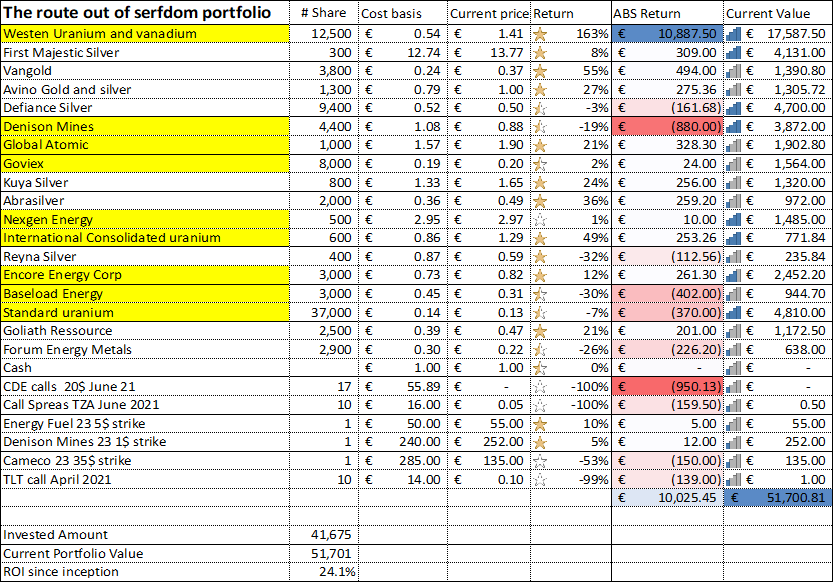Click the 'Return' column header

tap(553, 14)
